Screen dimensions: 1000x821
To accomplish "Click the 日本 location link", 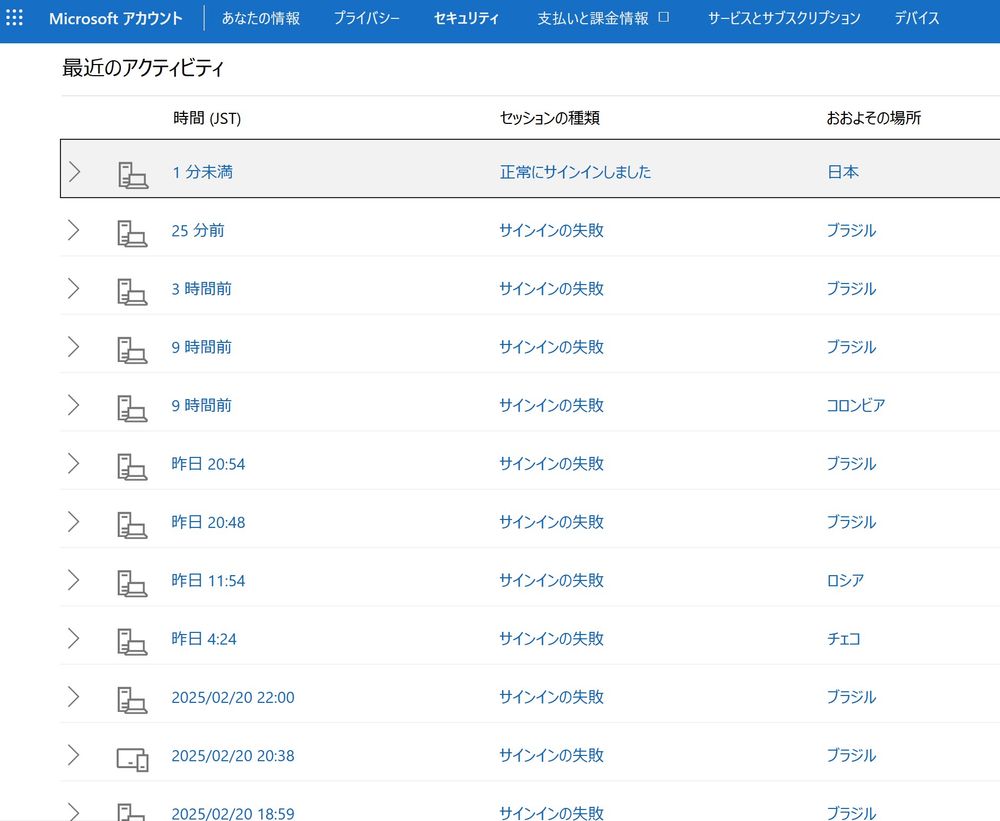I will click(x=842, y=172).
